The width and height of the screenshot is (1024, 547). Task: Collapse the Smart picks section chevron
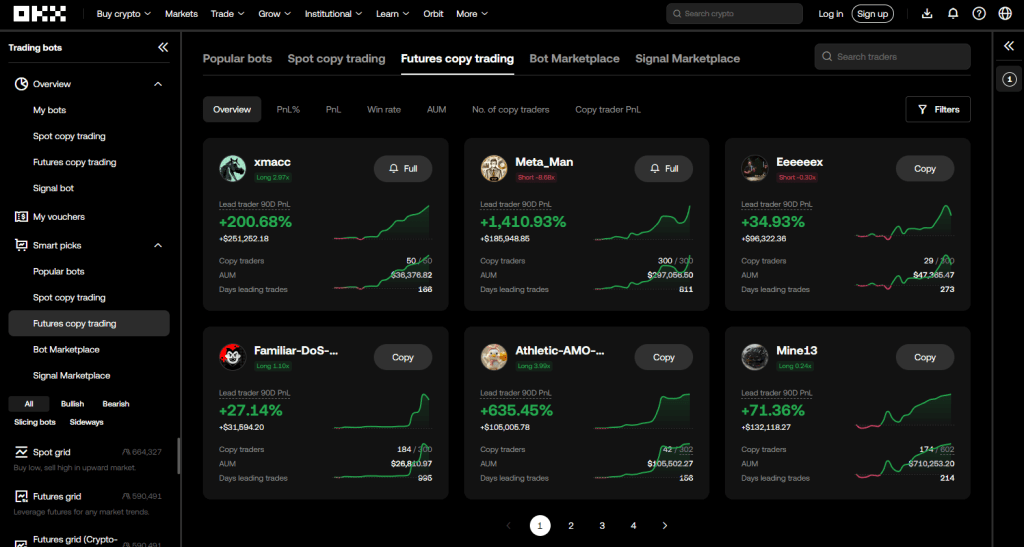[158, 245]
